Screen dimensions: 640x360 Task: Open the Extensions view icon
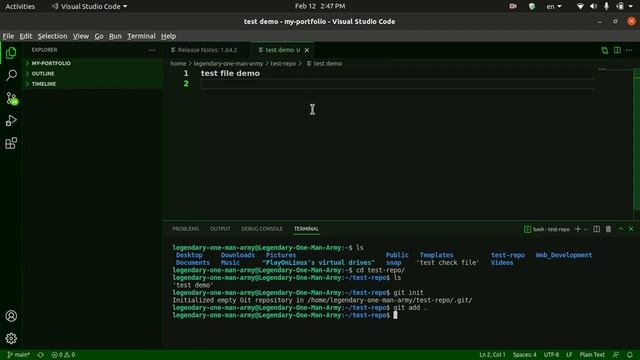tap(11, 143)
